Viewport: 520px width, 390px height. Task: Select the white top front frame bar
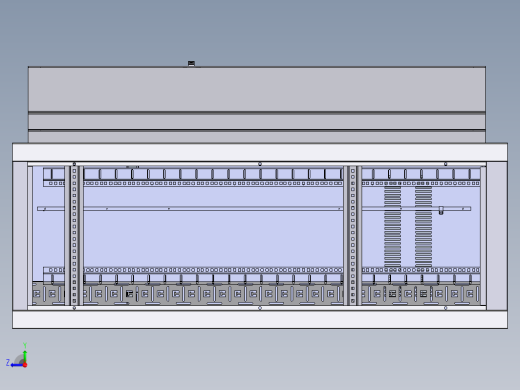260,152
